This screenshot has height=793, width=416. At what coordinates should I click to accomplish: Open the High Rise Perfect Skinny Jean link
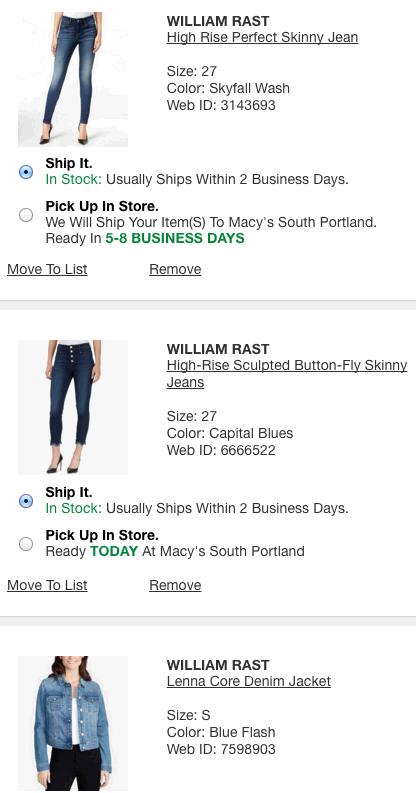[262, 37]
